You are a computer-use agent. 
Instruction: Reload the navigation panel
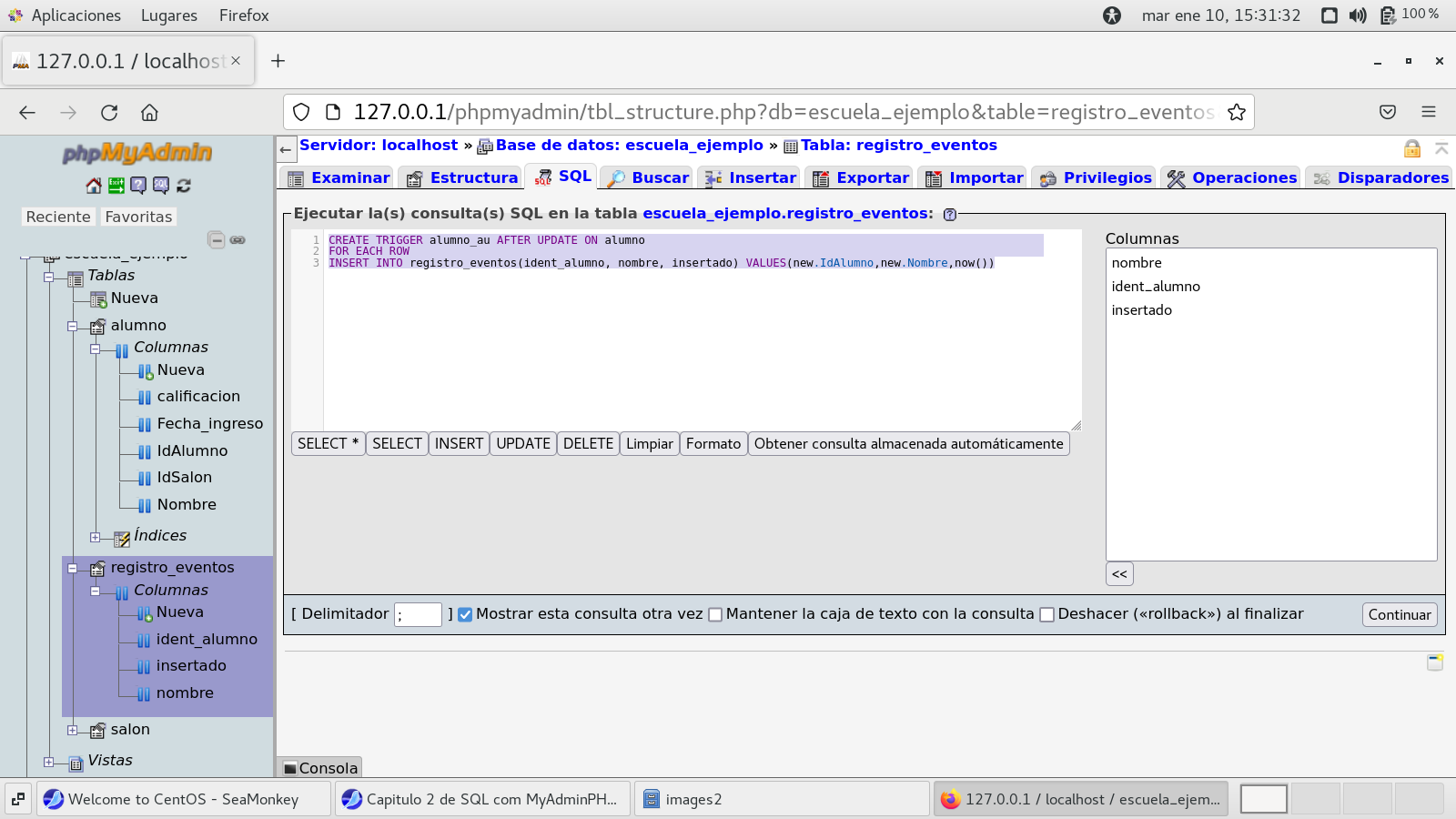[x=184, y=186]
